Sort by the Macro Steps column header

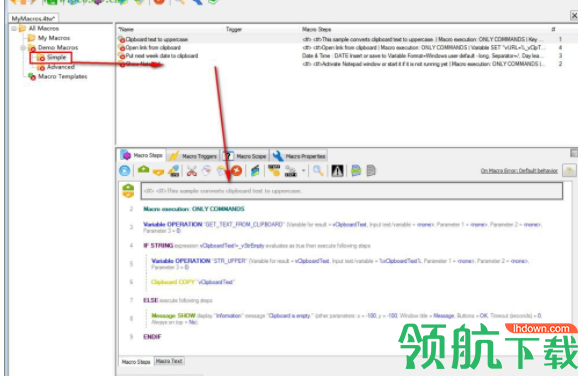coord(424,29)
